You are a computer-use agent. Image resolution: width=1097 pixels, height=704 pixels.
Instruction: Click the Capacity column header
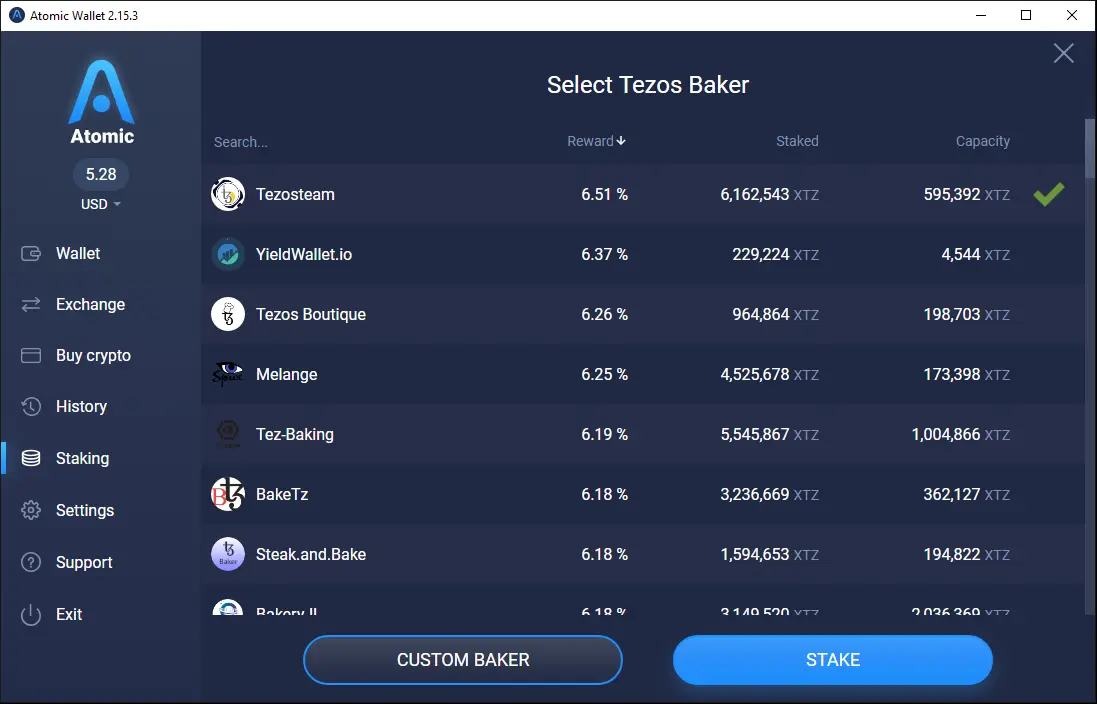coord(983,141)
